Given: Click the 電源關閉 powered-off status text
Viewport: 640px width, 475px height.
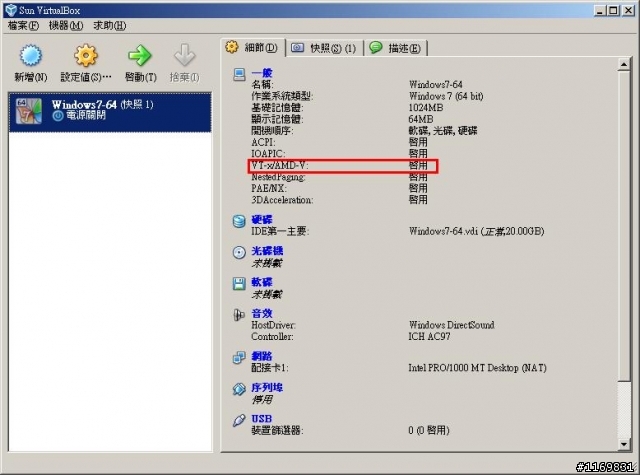Looking at the screenshot, I should click(x=86, y=115).
